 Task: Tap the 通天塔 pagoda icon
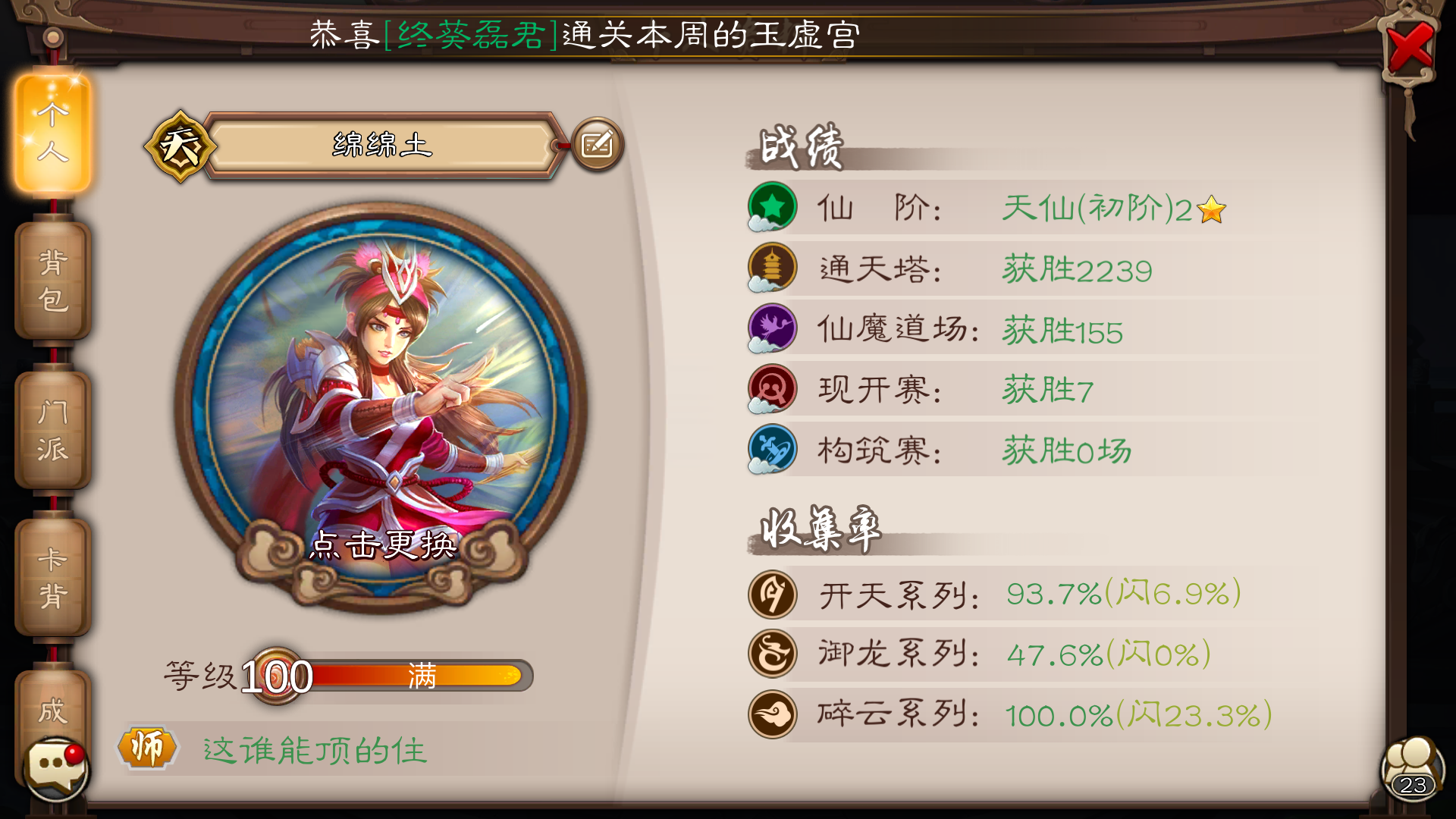pyautogui.click(x=772, y=268)
